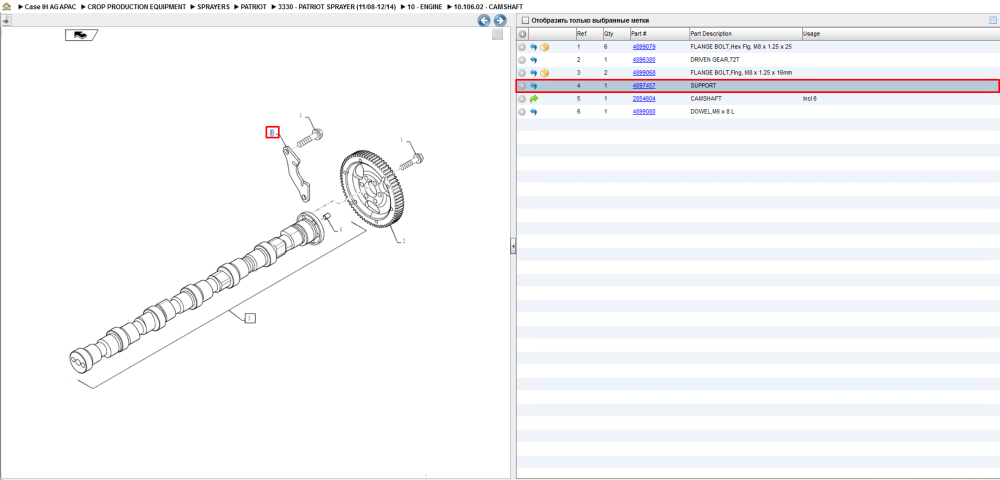Open '3330 - PATRIOT SPRAYER (11/08-12/14)' breadcrumb
This screenshot has width=1000, height=480.
pyautogui.click(x=337, y=6)
